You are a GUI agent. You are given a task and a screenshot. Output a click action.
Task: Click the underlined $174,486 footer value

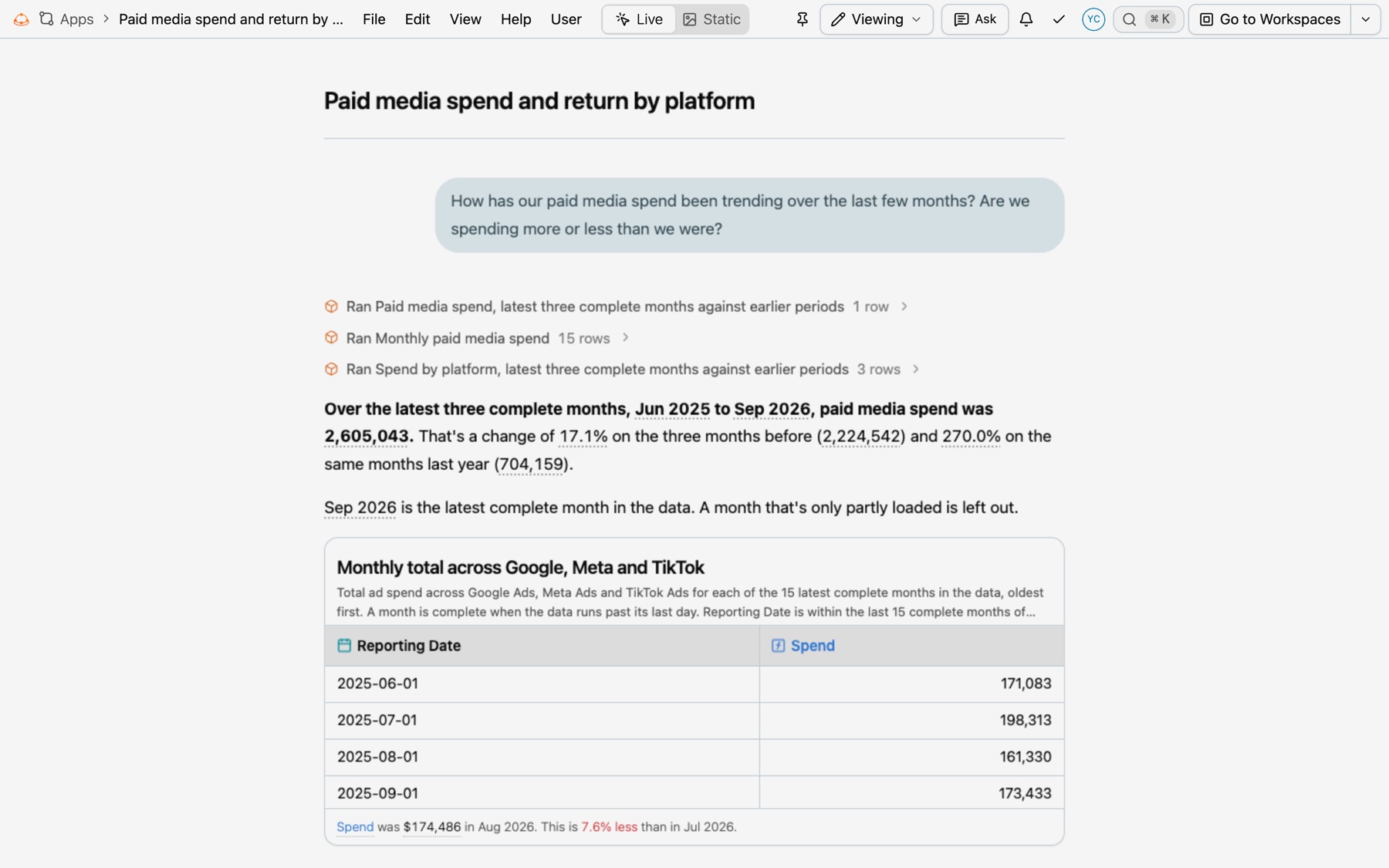(432, 826)
